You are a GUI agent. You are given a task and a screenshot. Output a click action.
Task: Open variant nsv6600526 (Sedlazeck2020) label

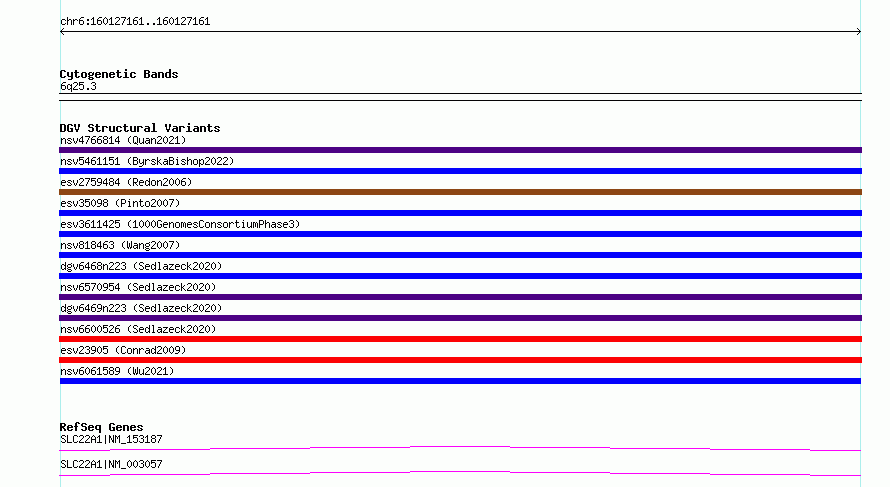pos(138,329)
